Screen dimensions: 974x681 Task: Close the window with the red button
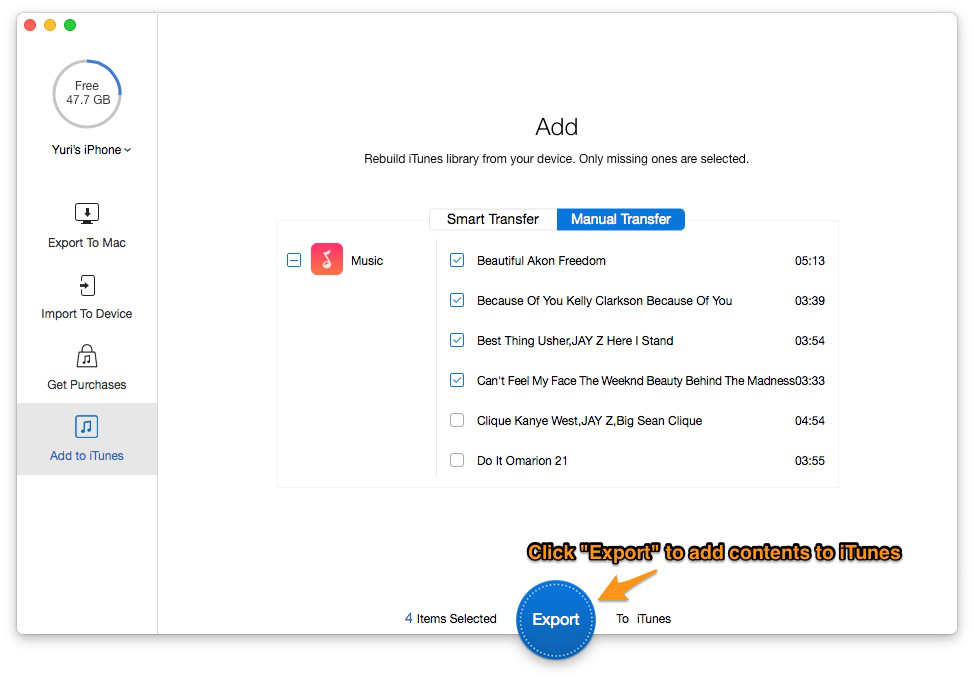[30, 25]
